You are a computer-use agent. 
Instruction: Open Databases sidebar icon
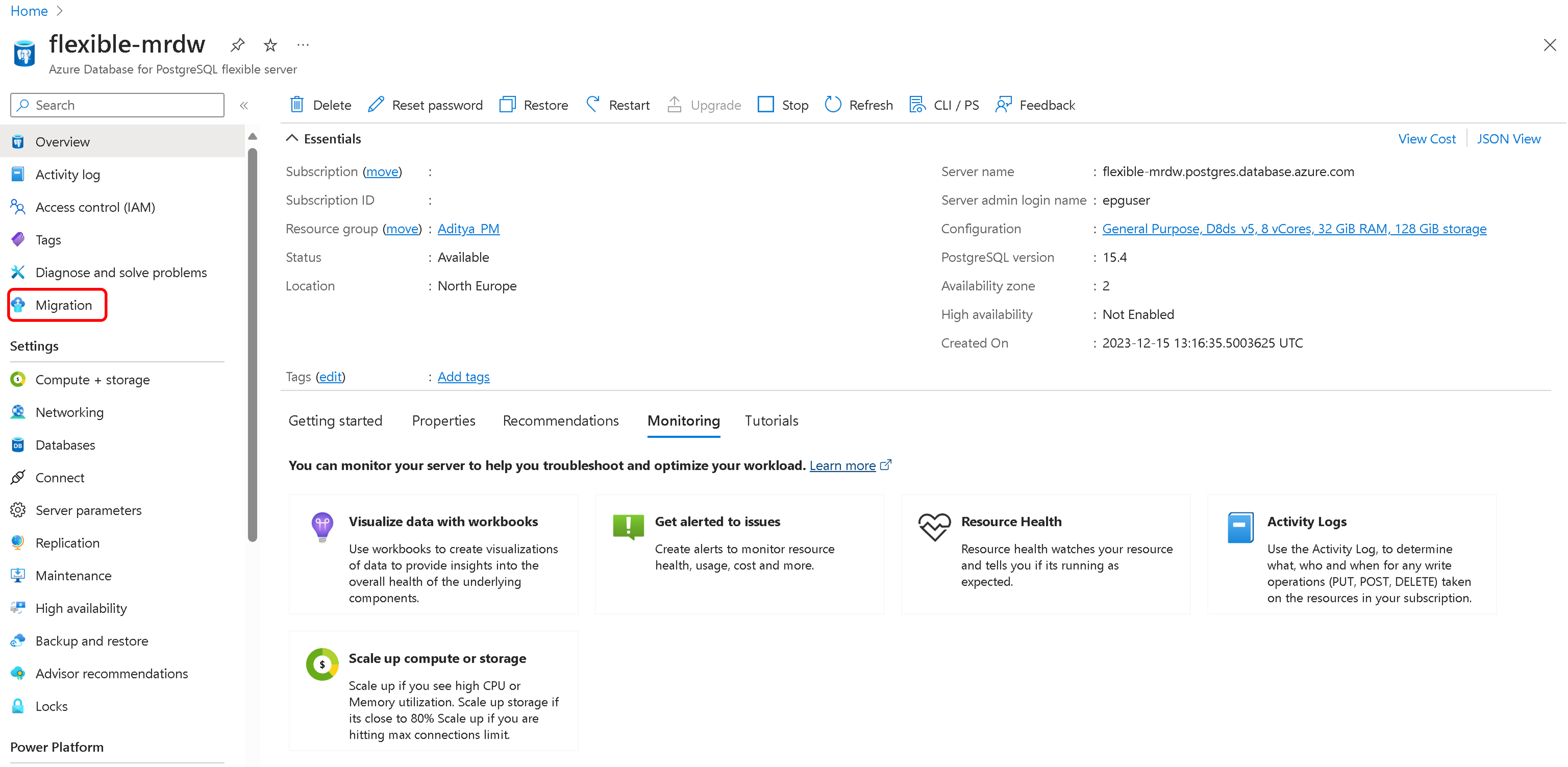pyautogui.click(x=18, y=445)
